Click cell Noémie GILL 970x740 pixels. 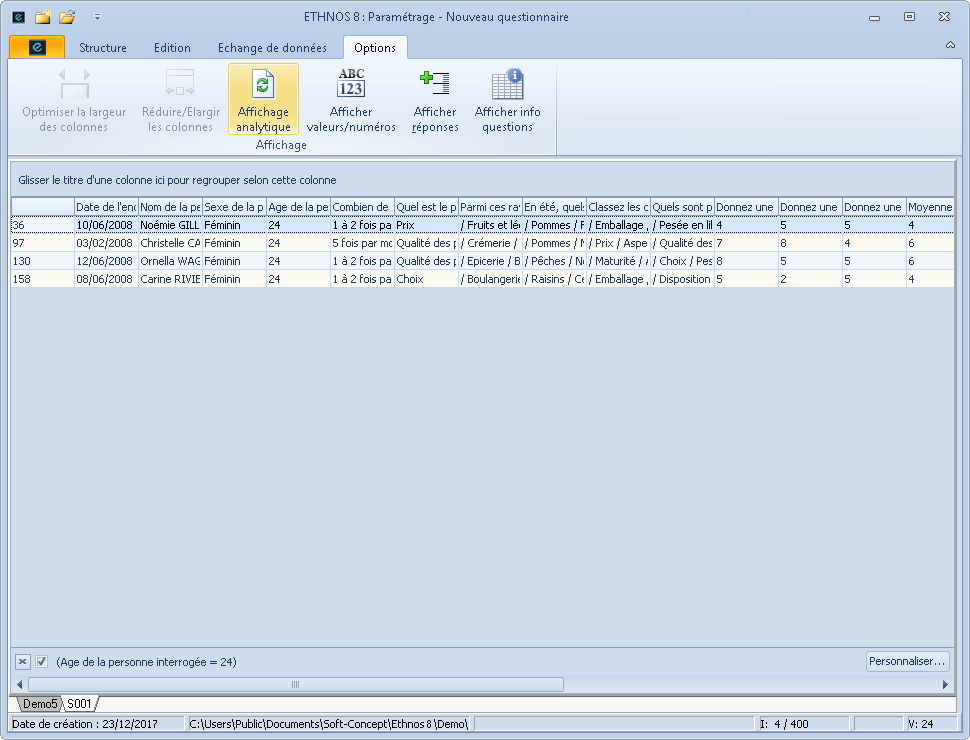pyautogui.click(x=170, y=225)
